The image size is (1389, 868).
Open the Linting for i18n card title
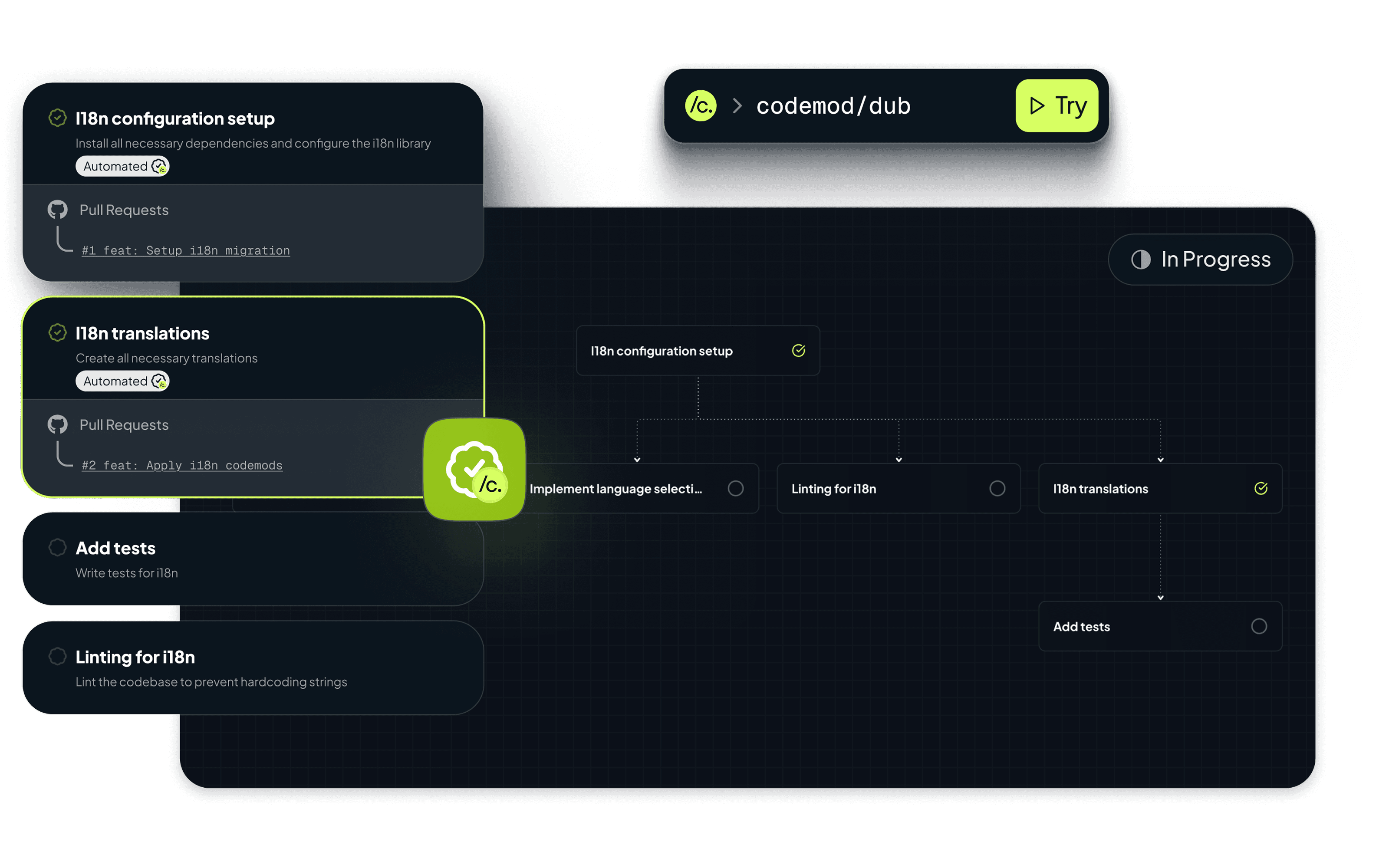[x=135, y=657]
